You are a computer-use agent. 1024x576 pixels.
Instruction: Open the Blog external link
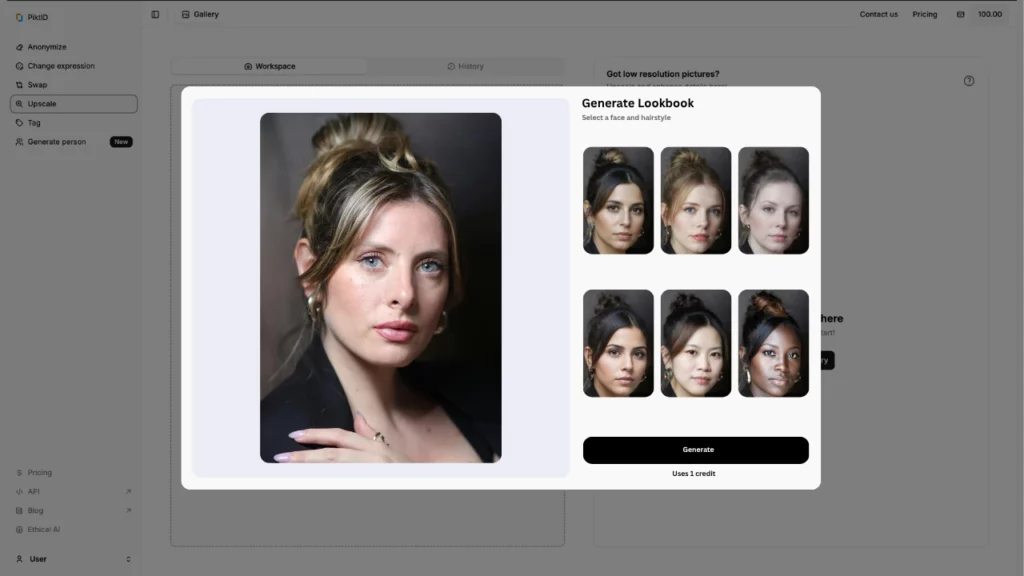(33, 510)
